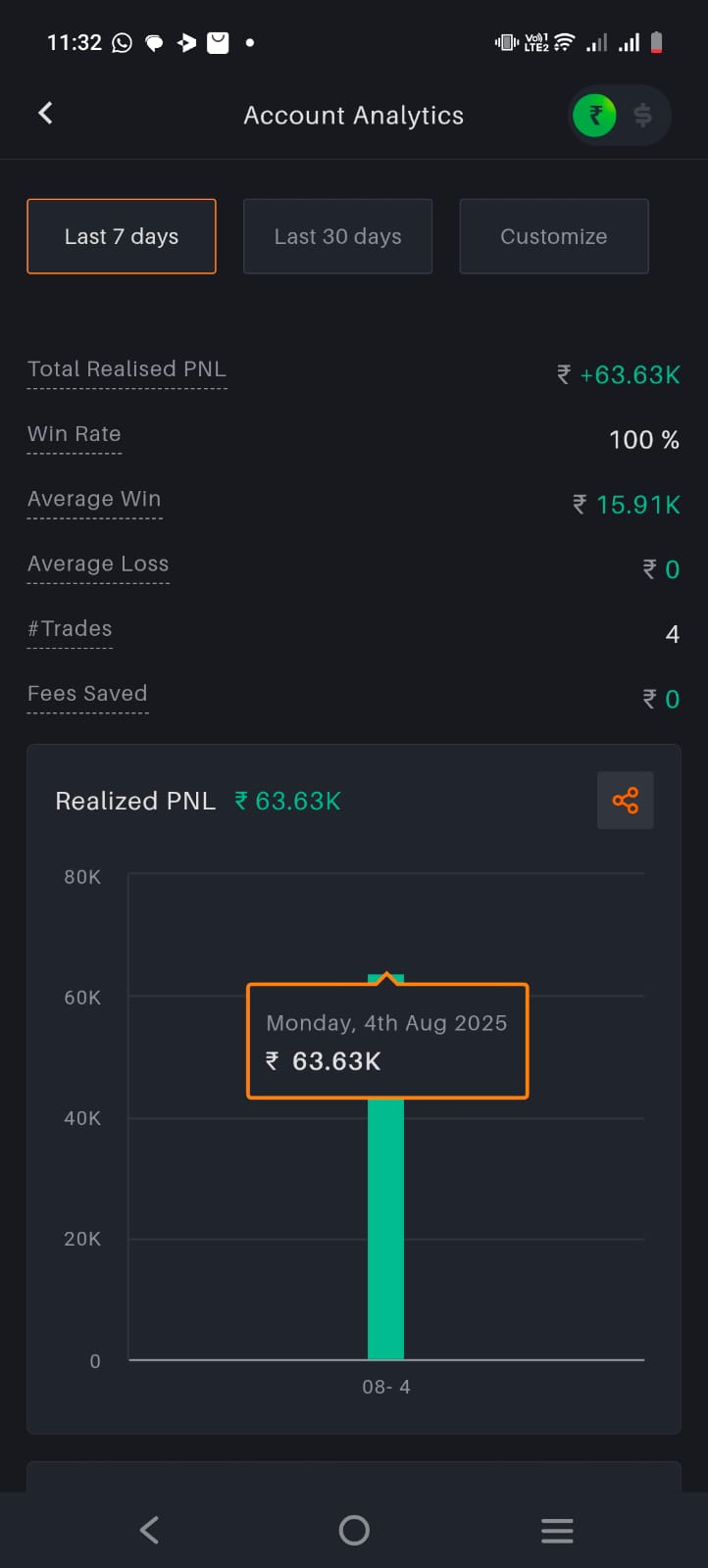Viewport: 708px width, 1568px height.
Task: Tap the battery icon in status bar
Action: click(656, 42)
